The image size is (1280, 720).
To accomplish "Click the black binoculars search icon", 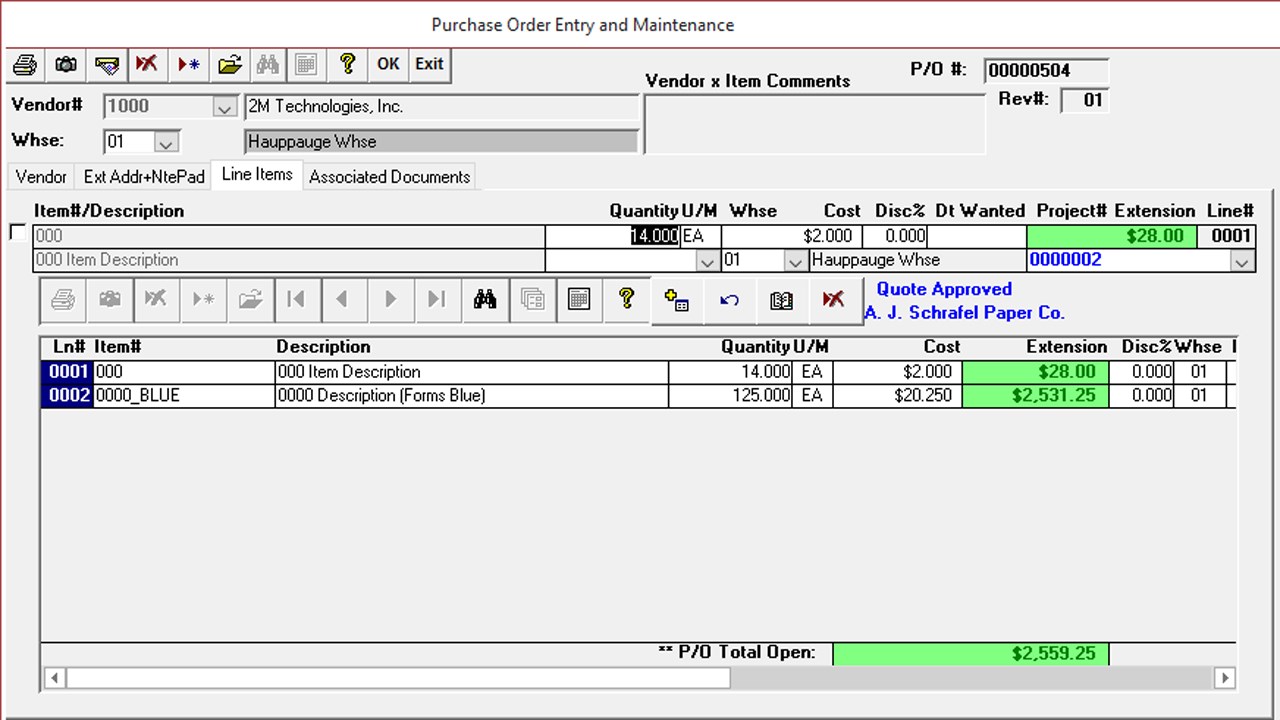I will coord(485,299).
